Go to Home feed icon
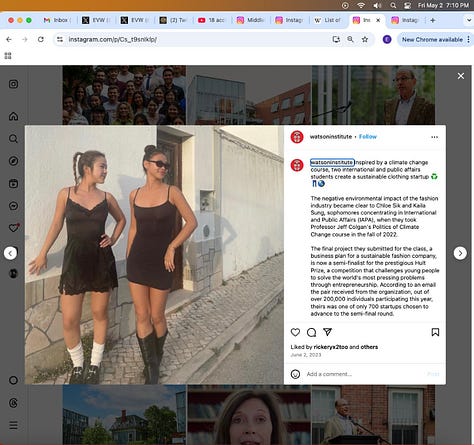The width and height of the screenshot is (474, 445). coord(13,116)
